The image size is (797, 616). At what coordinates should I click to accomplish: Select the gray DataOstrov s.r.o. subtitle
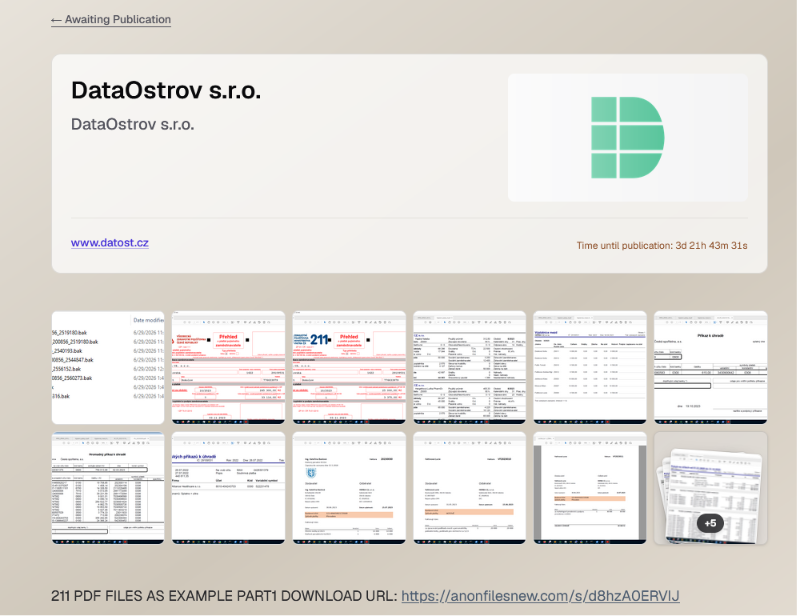133,124
